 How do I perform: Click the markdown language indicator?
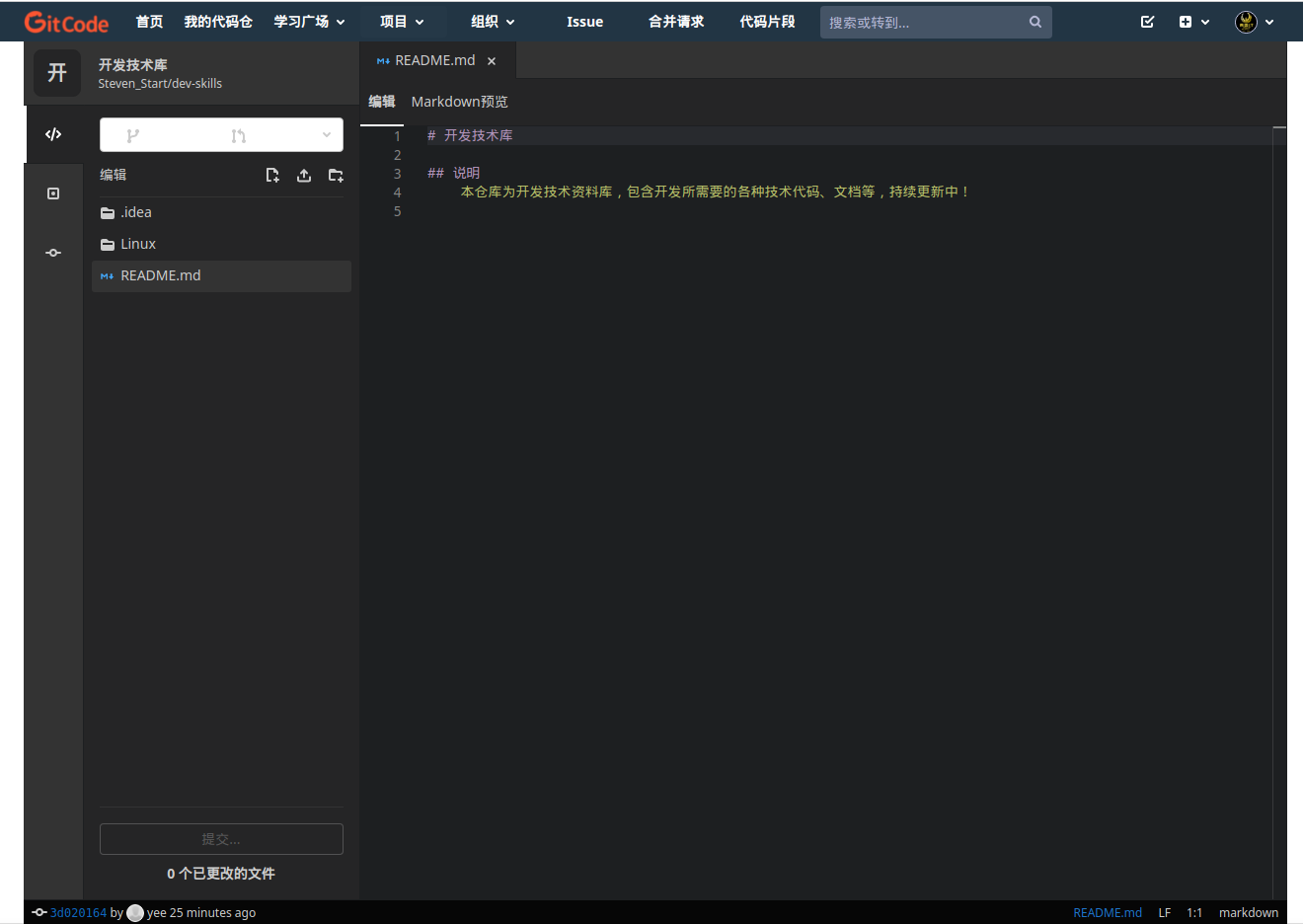pyautogui.click(x=1249, y=913)
